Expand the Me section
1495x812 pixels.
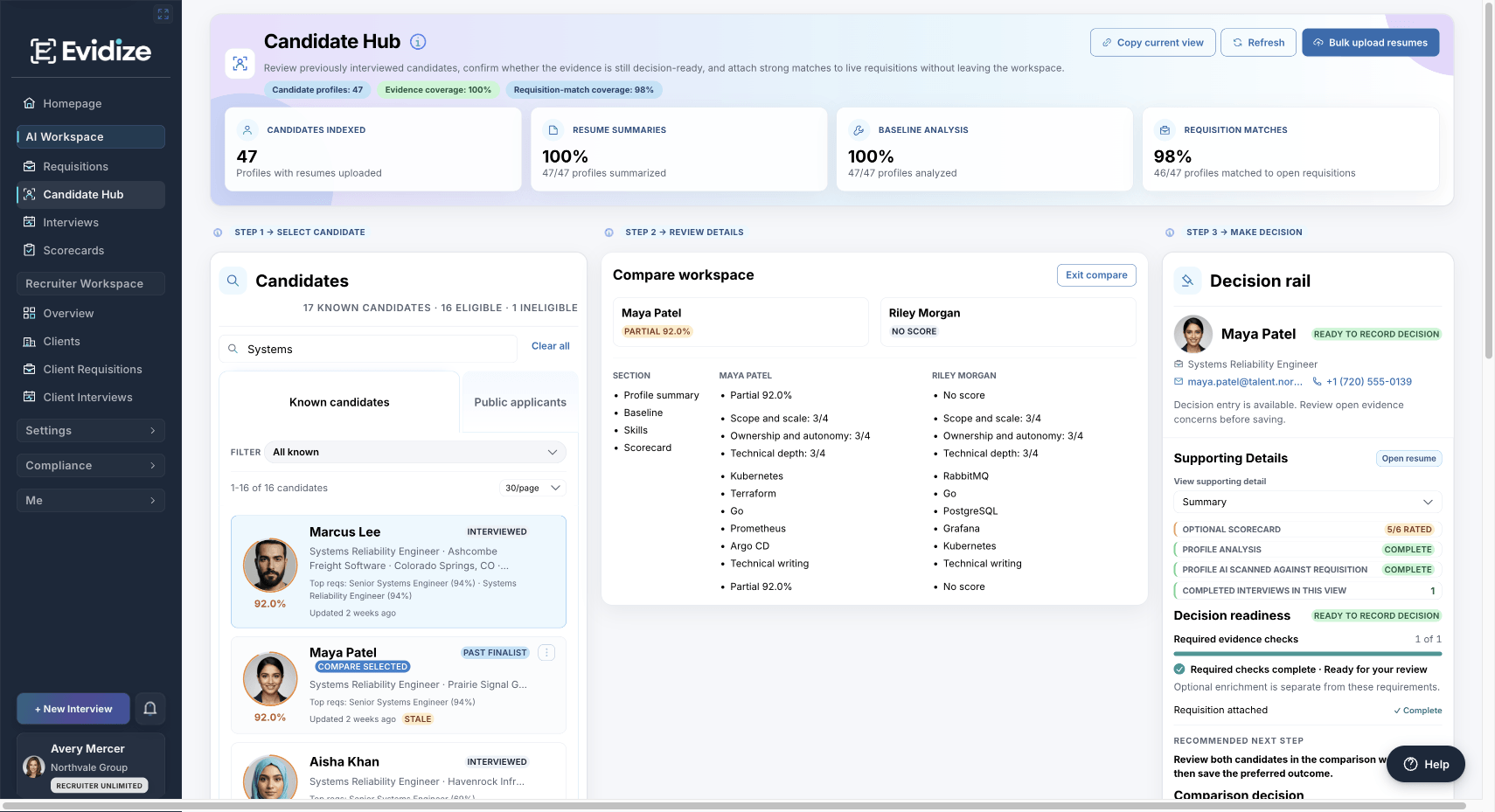[91, 500]
